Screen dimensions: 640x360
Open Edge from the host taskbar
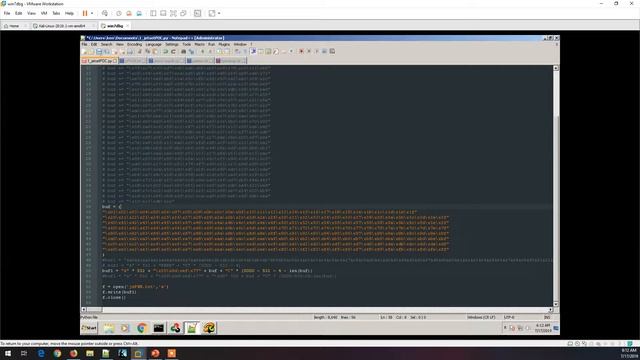coord(41,353)
